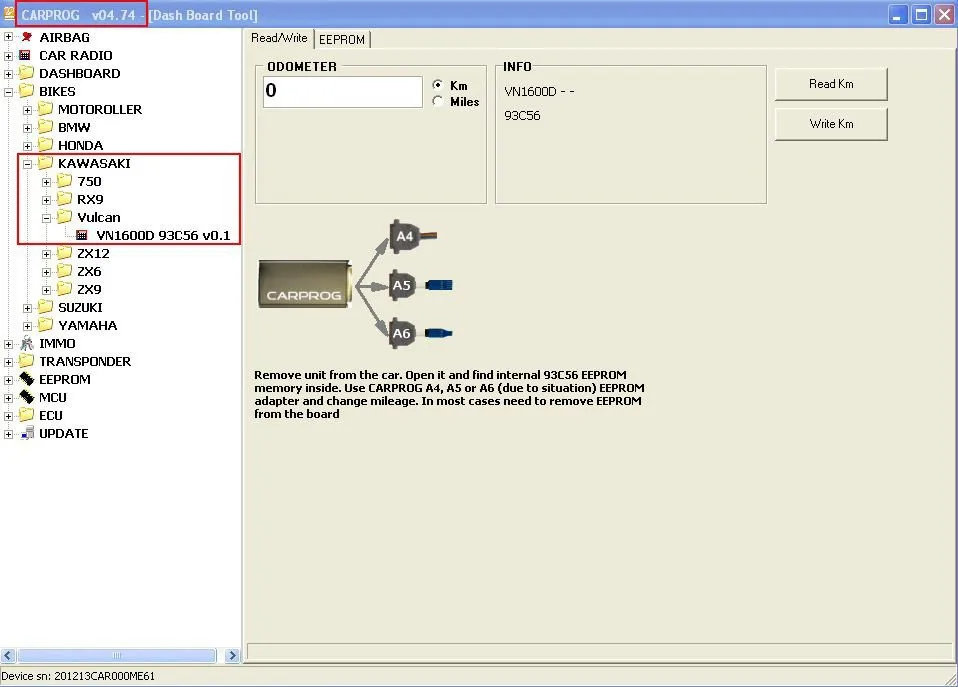Click the HONDA folder icon
This screenshot has width=958, height=687.
45,145
